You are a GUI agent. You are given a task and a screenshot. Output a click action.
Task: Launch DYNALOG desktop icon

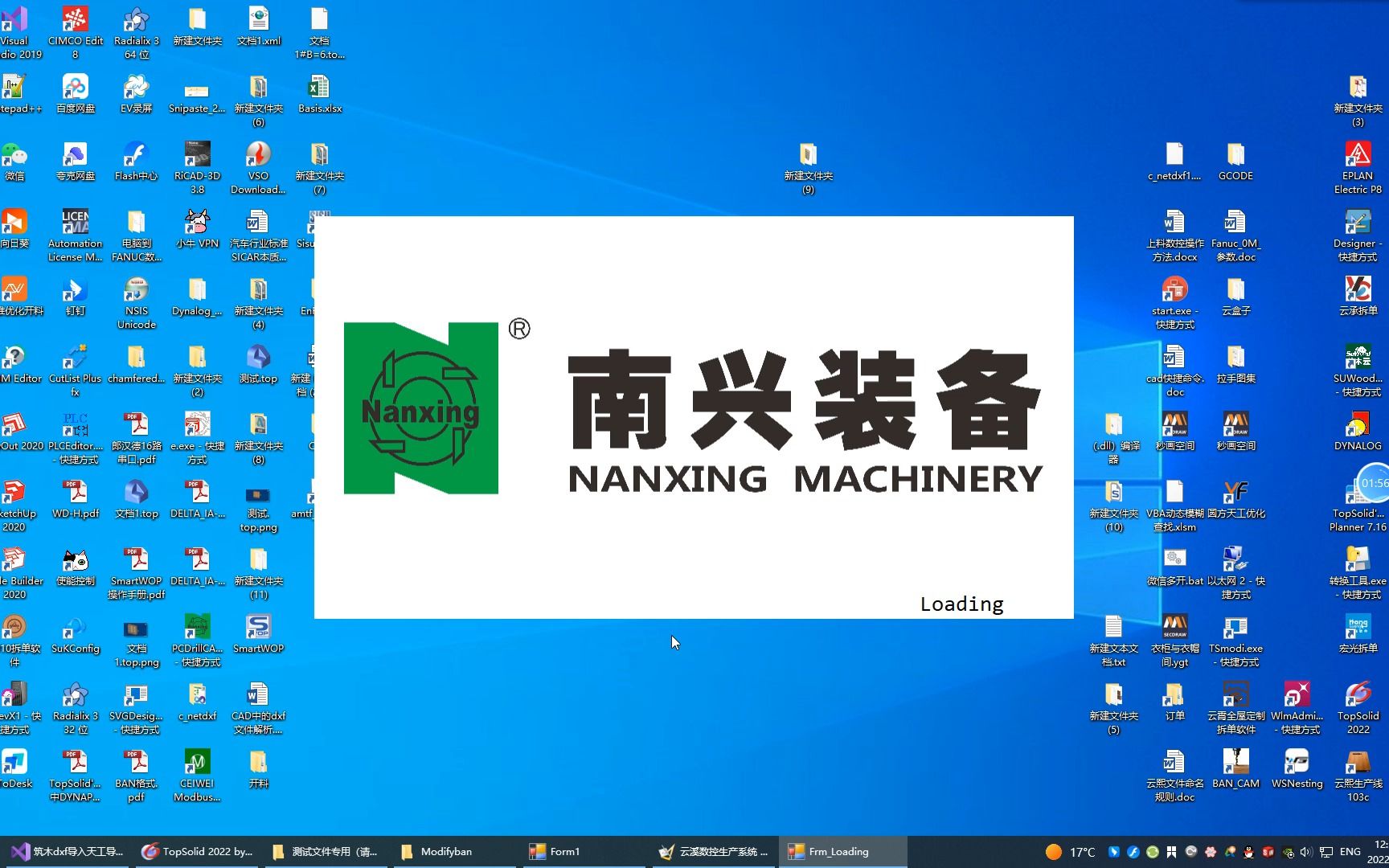click(1358, 431)
